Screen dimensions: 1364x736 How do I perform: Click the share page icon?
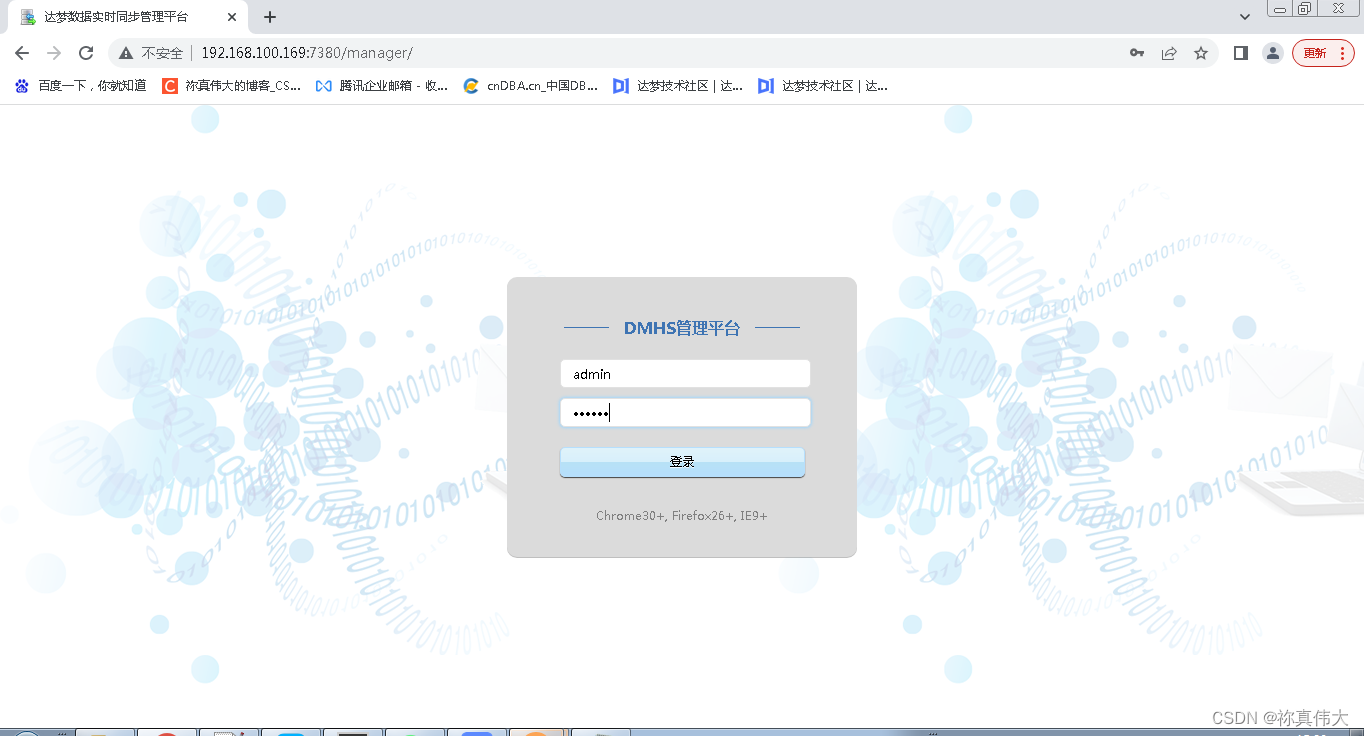[1169, 53]
